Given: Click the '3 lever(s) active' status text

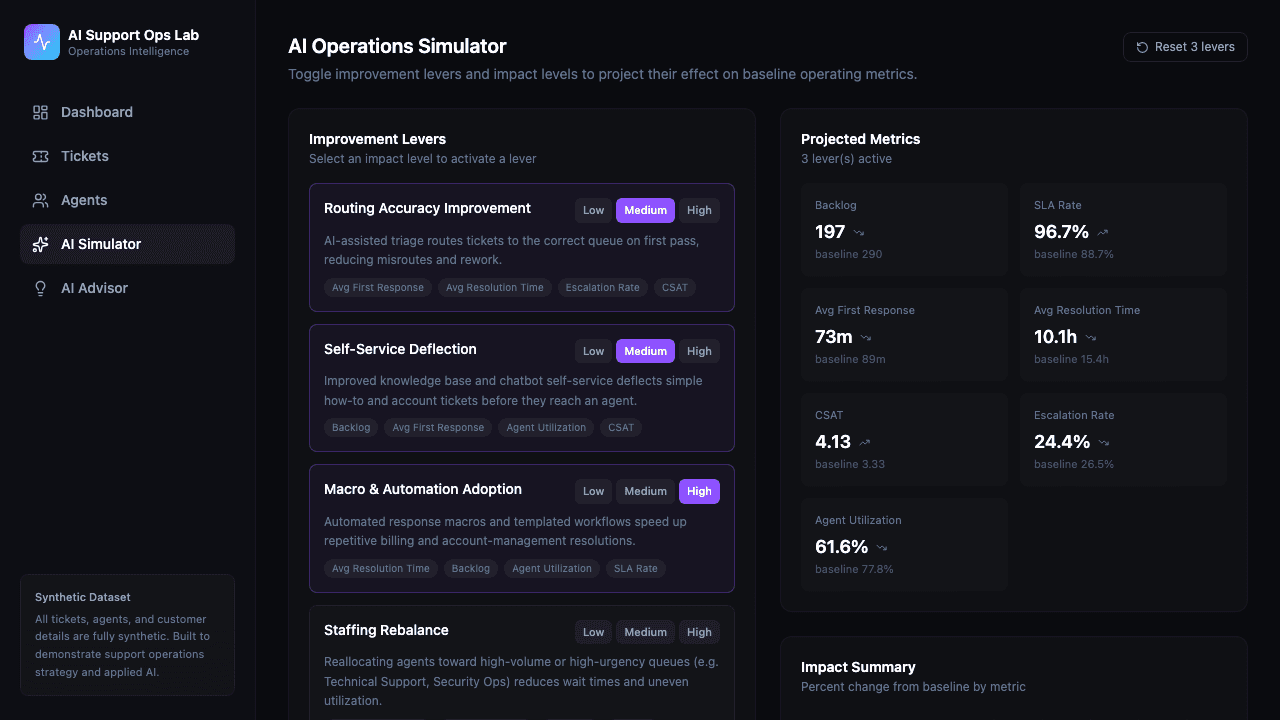Looking at the screenshot, I should [x=846, y=159].
